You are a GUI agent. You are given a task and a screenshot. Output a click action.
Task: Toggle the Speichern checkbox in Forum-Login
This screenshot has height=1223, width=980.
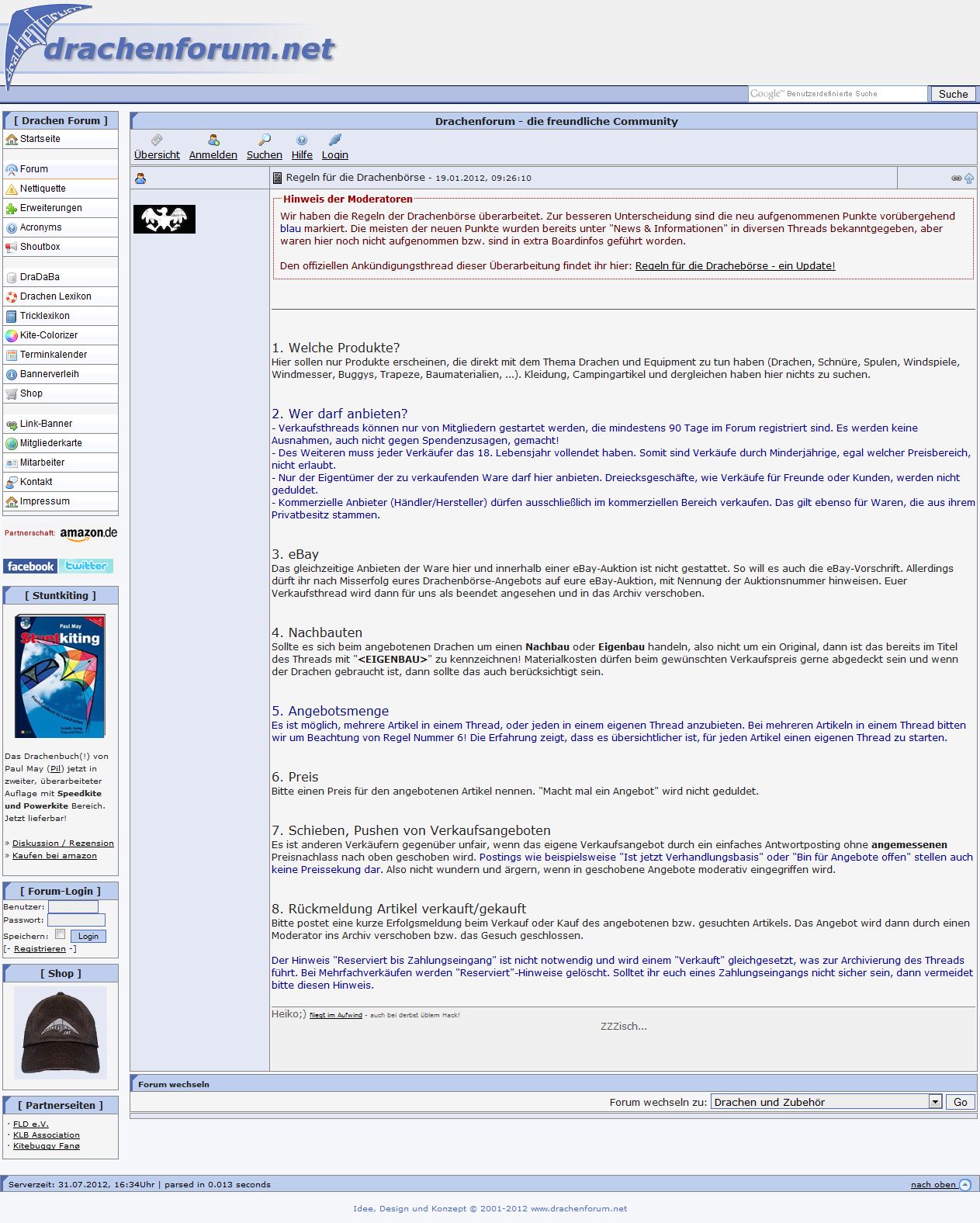pyautogui.click(x=60, y=934)
